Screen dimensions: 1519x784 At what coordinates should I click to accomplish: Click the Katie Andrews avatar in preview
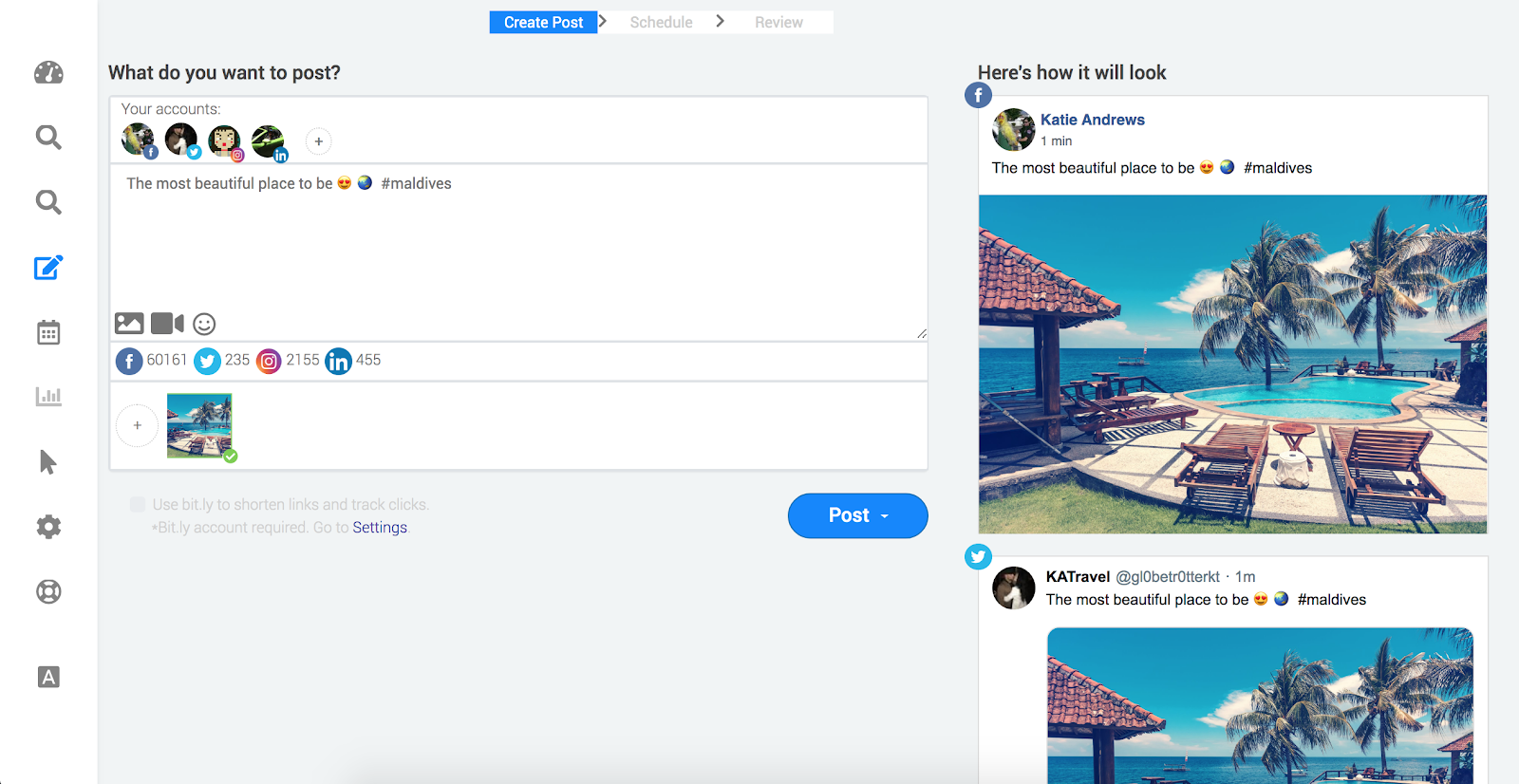pyautogui.click(x=1013, y=129)
